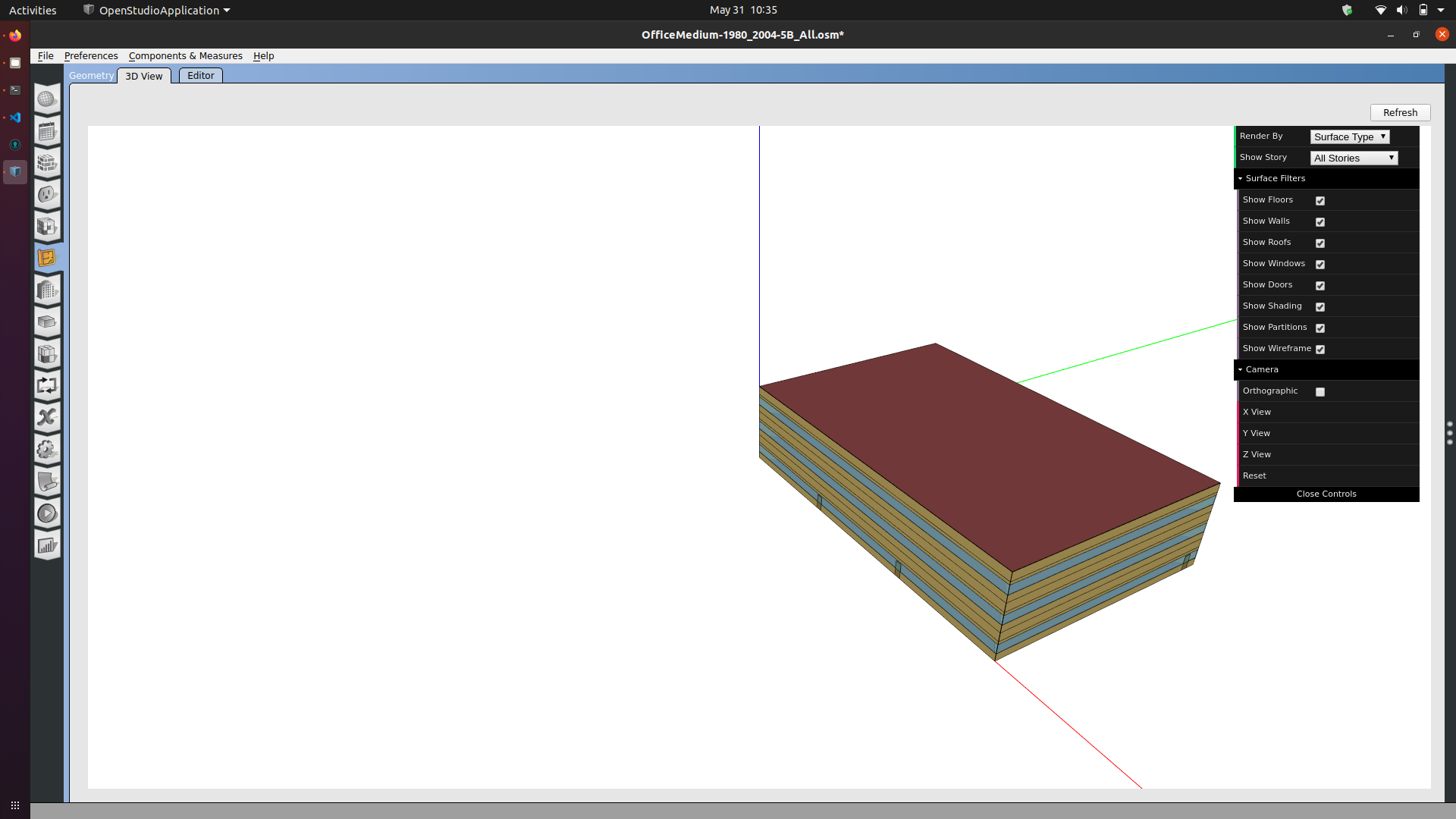
Task: Open the Results Summary chart icon
Action: click(x=47, y=544)
